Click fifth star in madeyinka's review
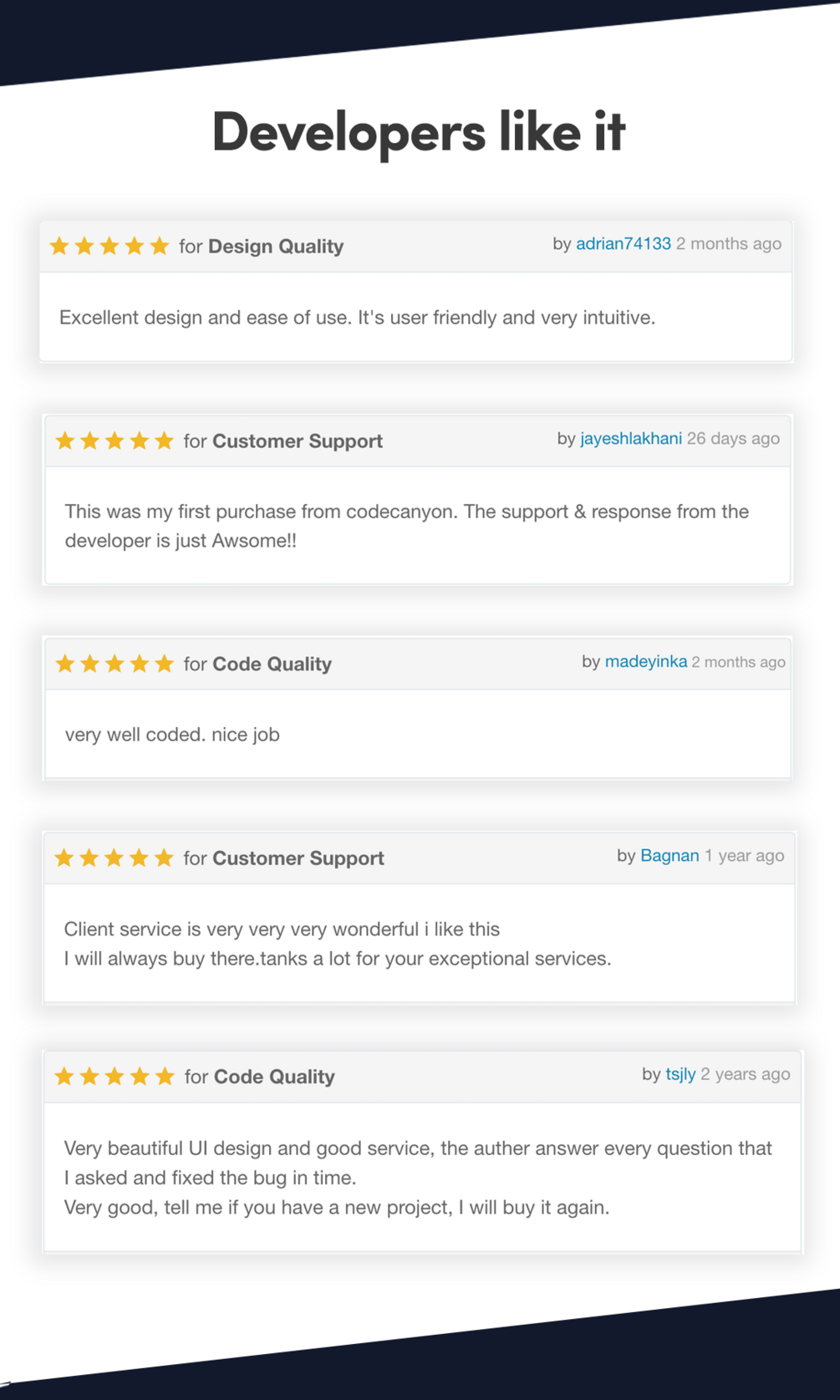This screenshot has width=840, height=1400. 165,664
